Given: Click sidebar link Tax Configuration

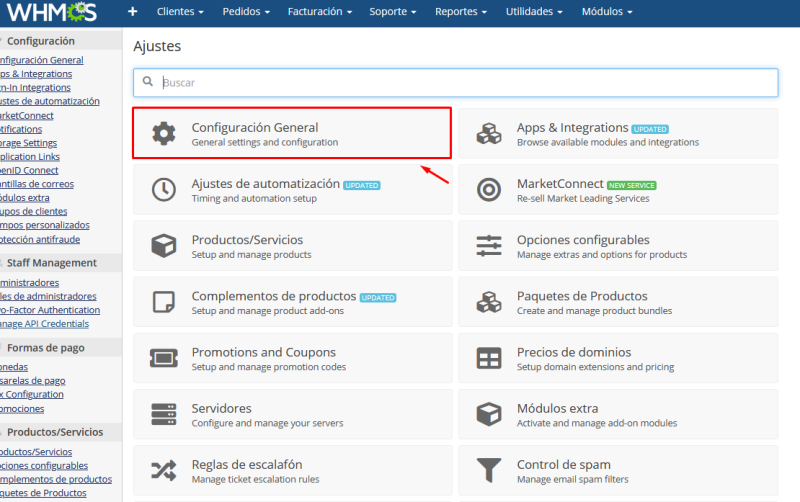Looking at the screenshot, I should coord(32,395).
